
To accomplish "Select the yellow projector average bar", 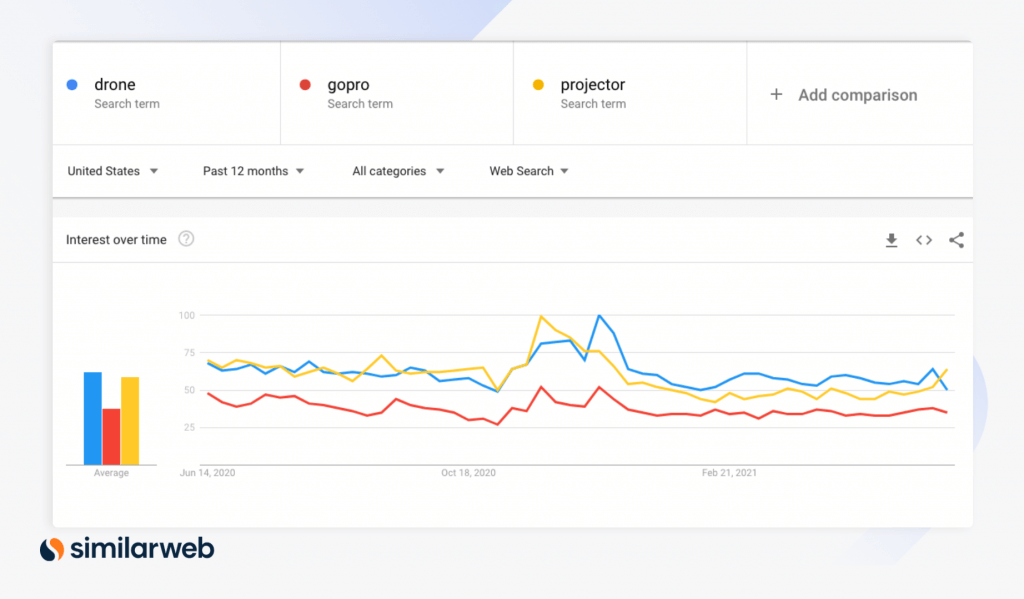I will [x=130, y=421].
